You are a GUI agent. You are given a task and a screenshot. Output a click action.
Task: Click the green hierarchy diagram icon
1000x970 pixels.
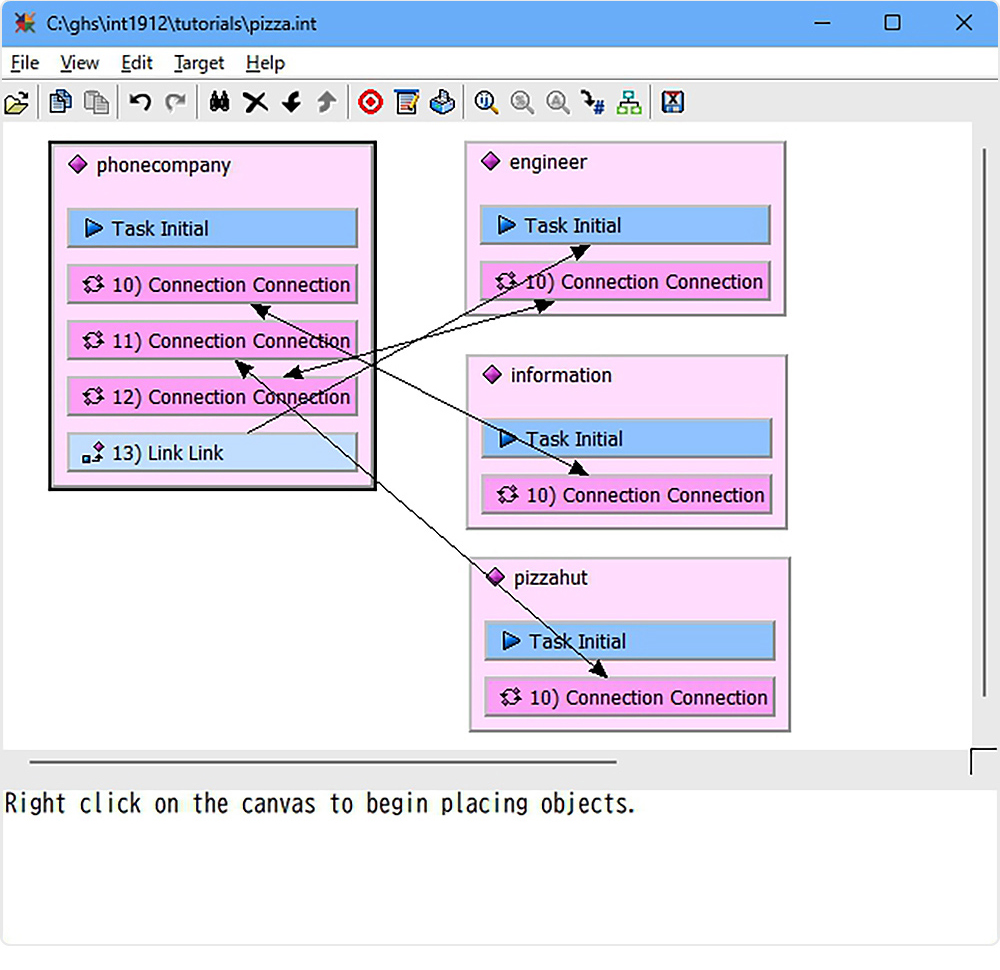[x=629, y=102]
